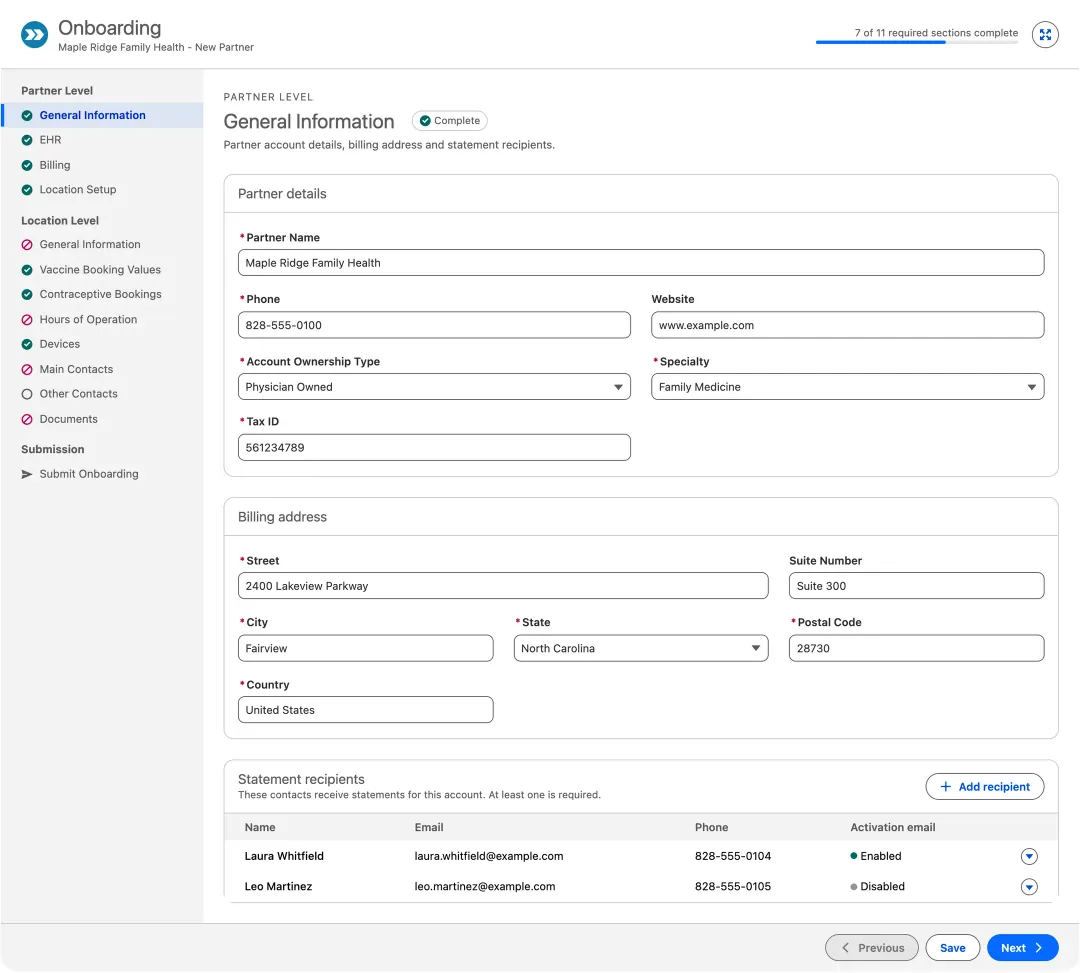Click the green check icon beside Billing
The height and width of the screenshot is (973, 1080).
27,165
